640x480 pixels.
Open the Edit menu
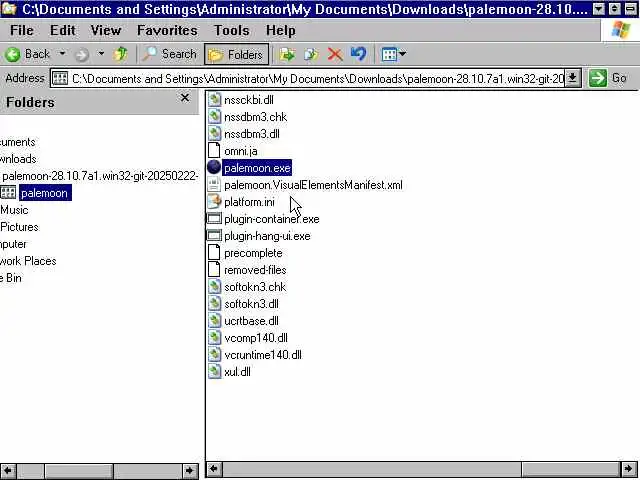(x=62, y=30)
